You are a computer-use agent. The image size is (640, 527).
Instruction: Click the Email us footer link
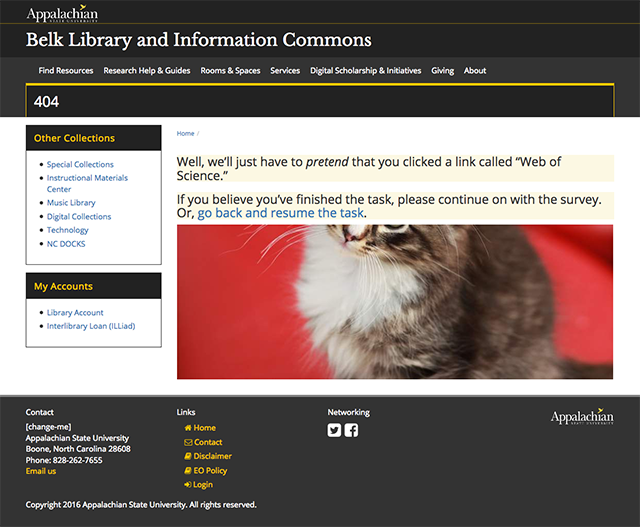[41, 471]
